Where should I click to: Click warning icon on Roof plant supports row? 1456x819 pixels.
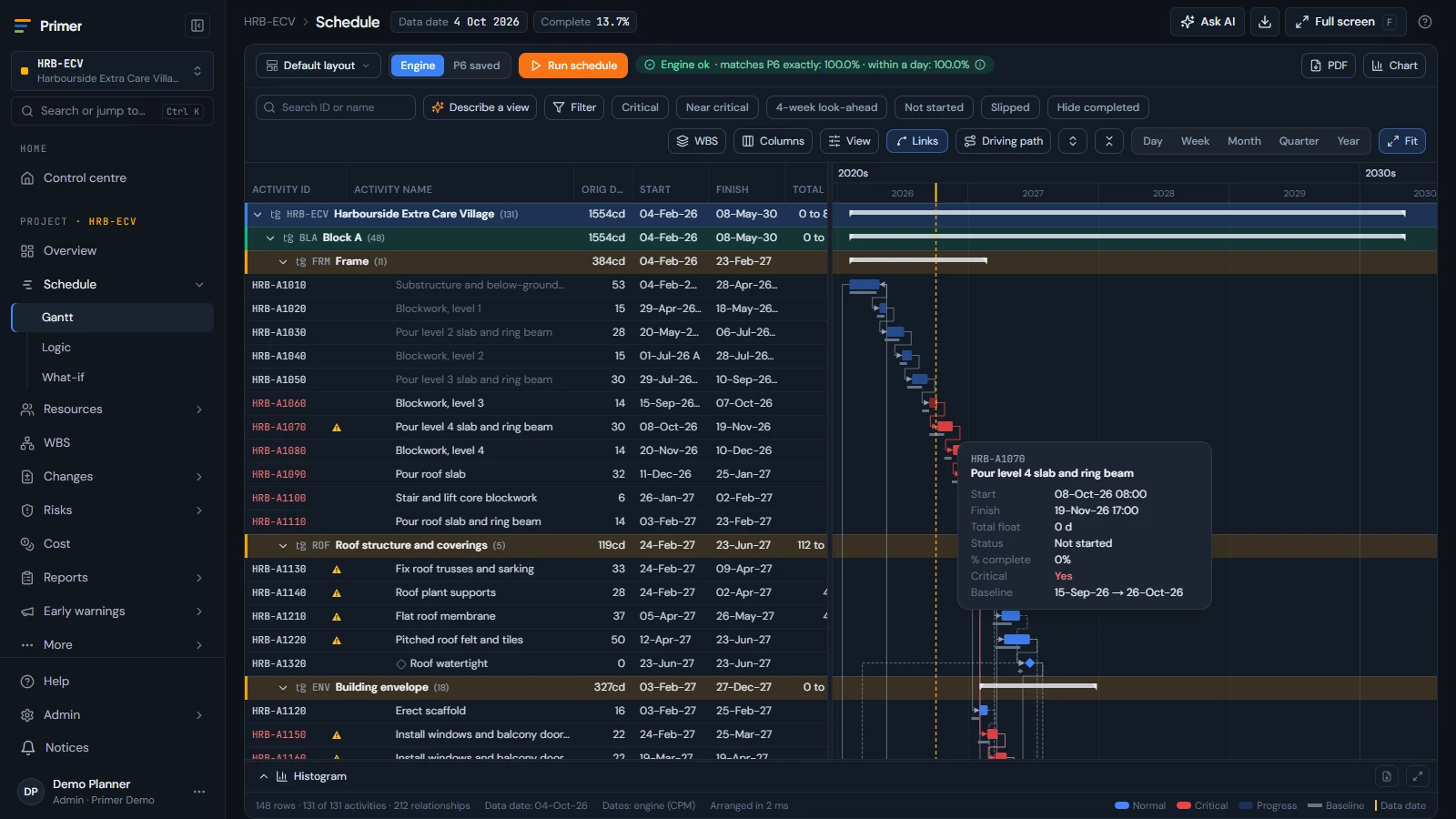click(x=337, y=592)
